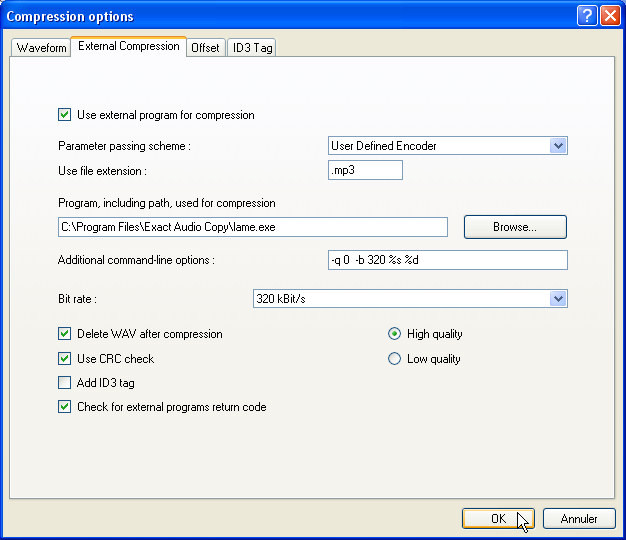The image size is (626, 540).
Task: Toggle Check for external programs return code
Action: point(65,407)
